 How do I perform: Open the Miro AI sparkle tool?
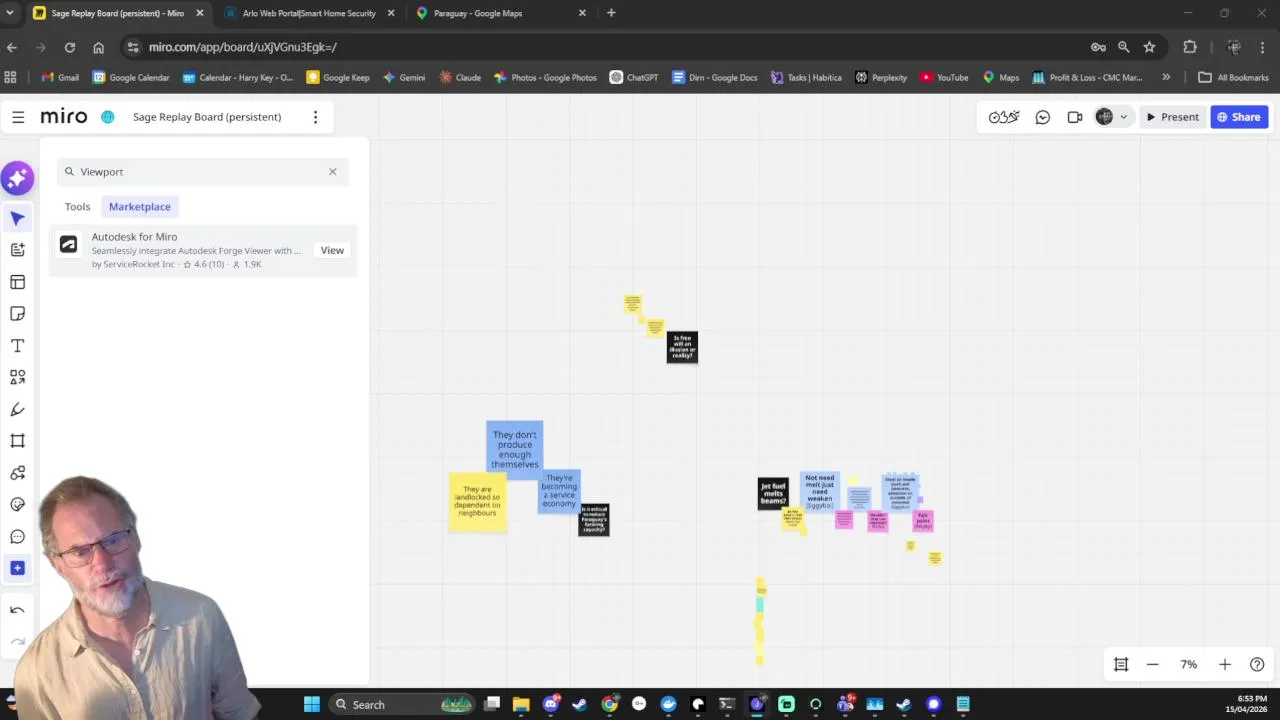click(x=17, y=179)
